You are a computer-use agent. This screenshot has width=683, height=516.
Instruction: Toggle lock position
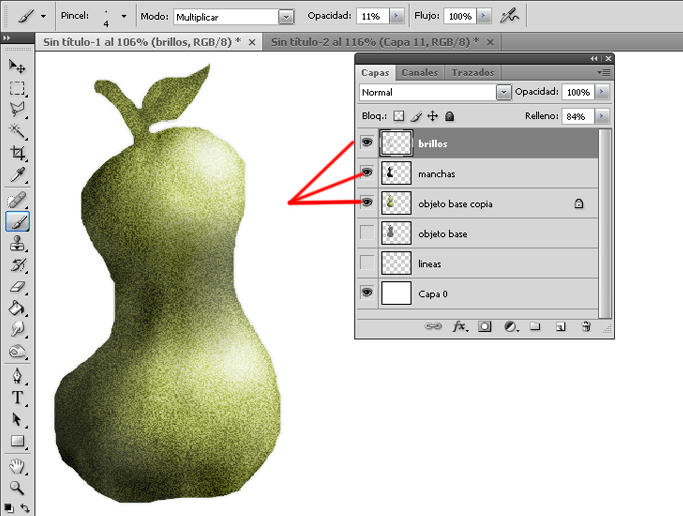(x=433, y=116)
